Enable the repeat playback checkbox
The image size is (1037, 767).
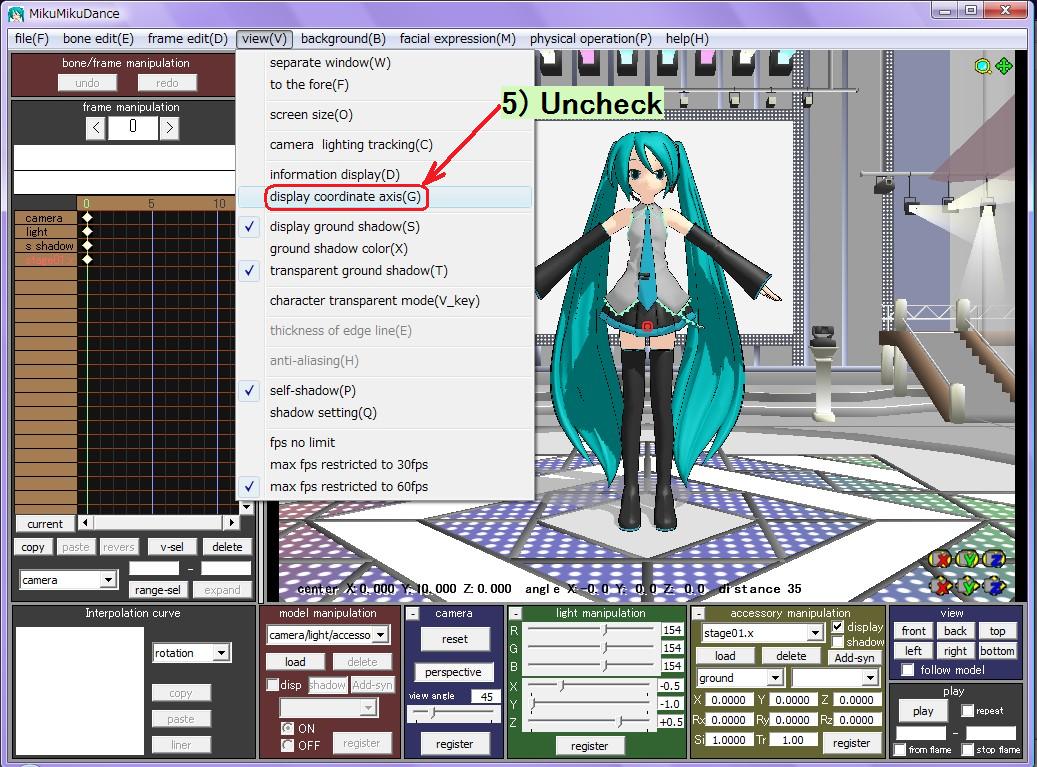point(968,711)
